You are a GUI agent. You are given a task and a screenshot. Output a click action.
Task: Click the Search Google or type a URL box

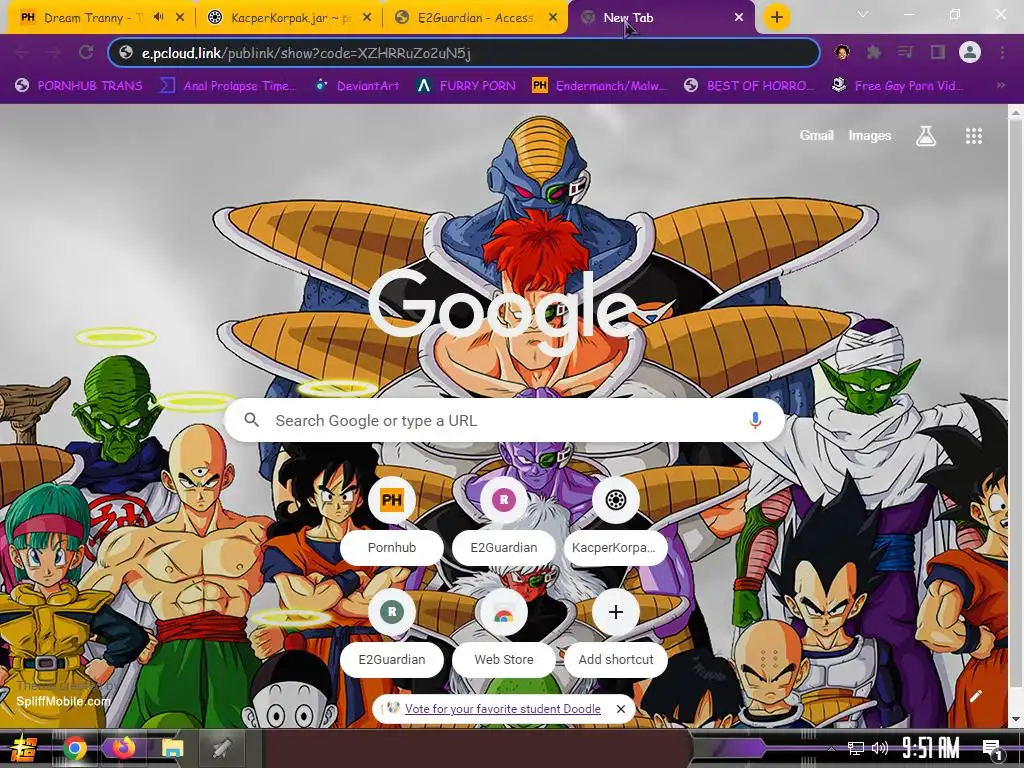click(504, 420)
